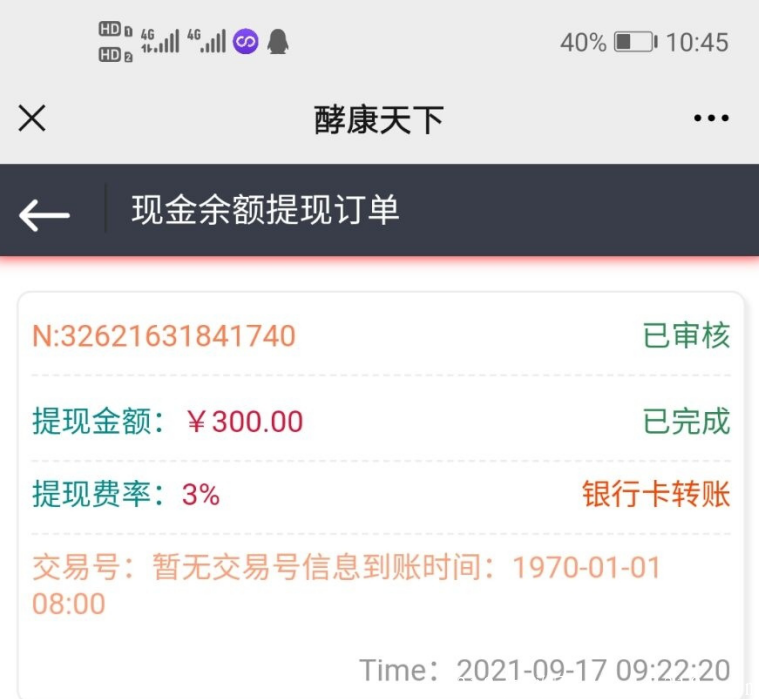Tap the QQ penguin status icon

point(277,42)
